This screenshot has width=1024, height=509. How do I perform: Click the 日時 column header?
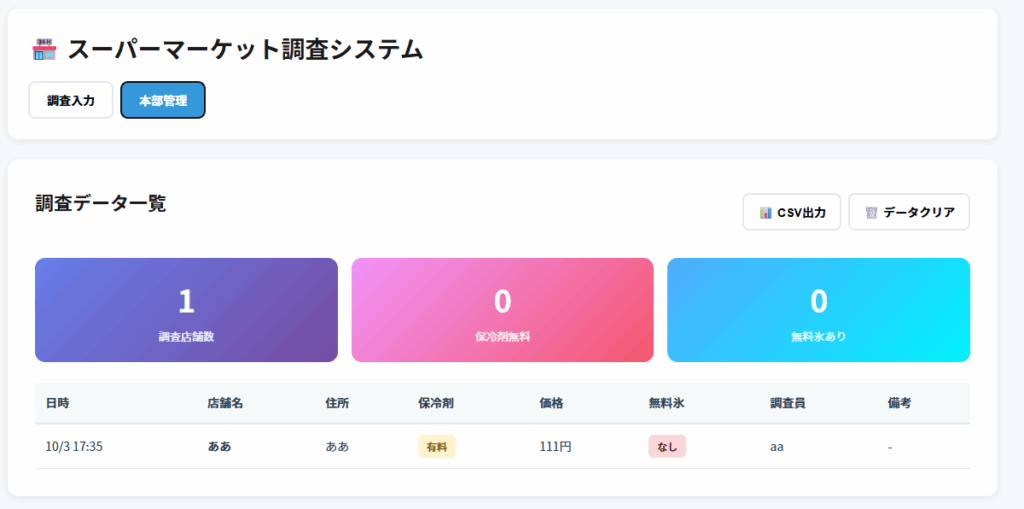click(x=57, y=403)
